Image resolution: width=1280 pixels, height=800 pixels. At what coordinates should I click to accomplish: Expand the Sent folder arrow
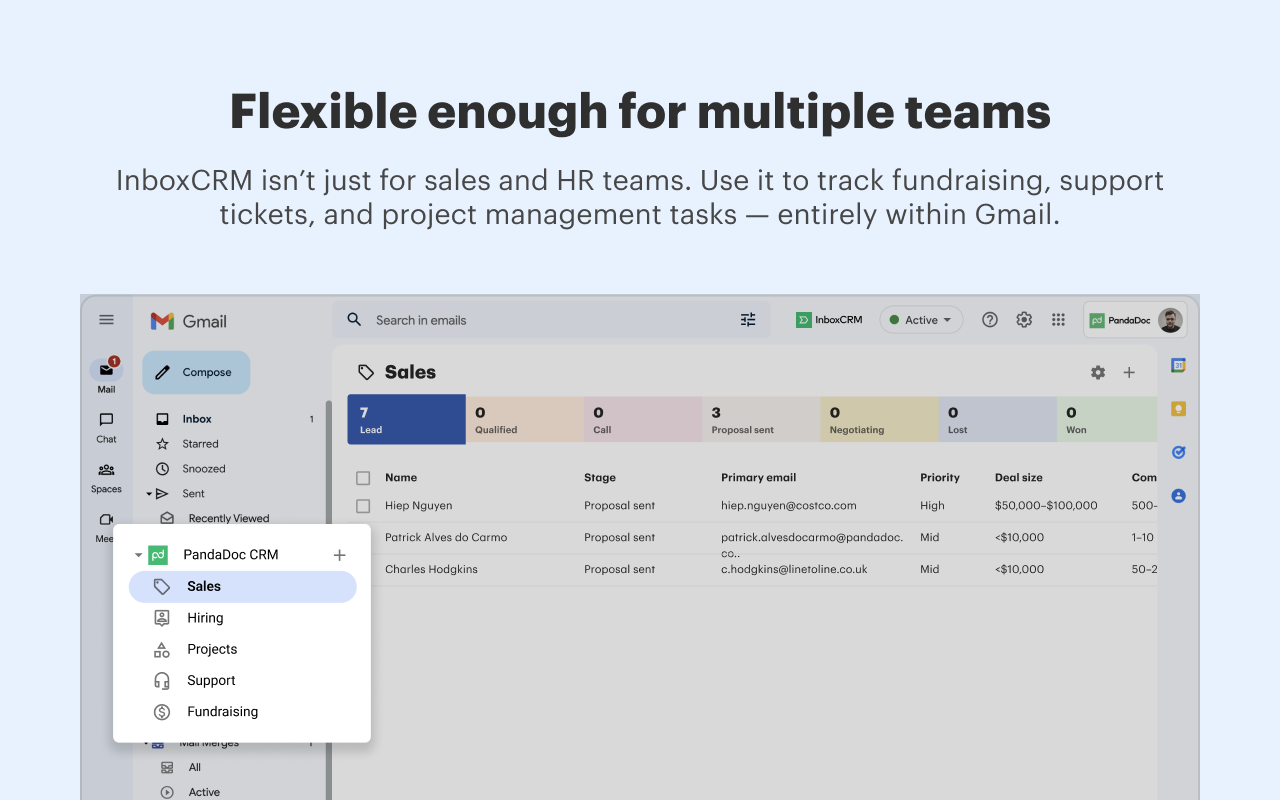[149, 494]
